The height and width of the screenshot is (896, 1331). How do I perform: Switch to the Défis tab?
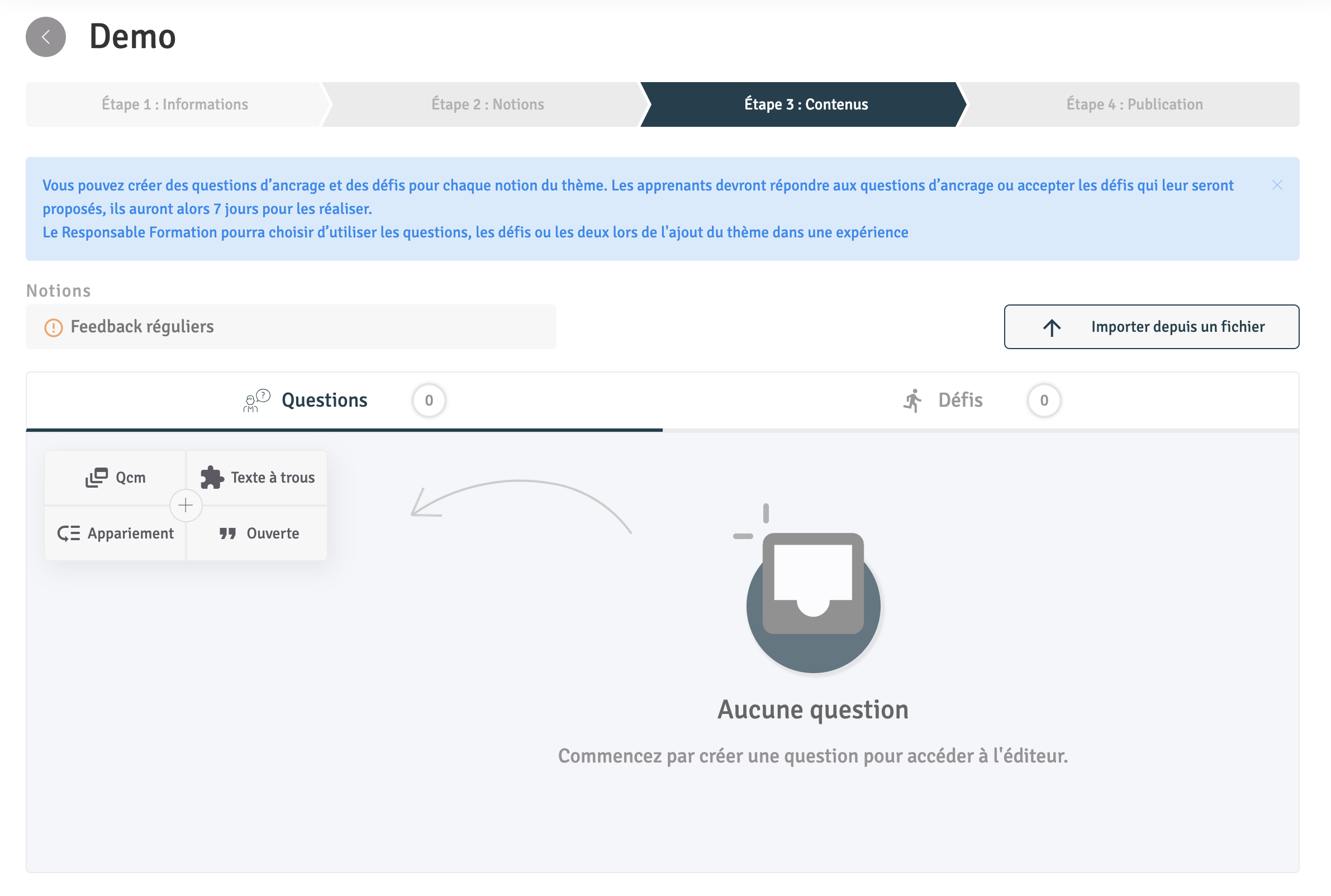coord(960,401)
